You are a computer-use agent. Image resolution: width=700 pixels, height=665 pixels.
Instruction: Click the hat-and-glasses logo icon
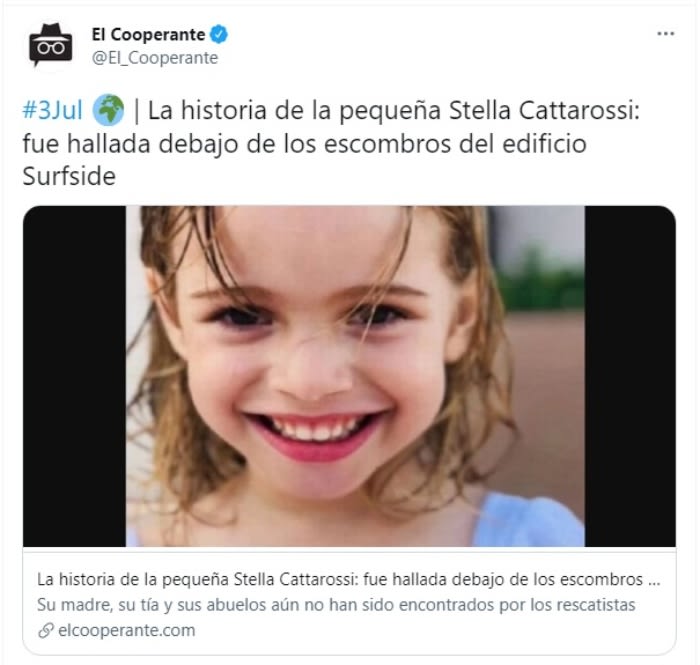point(50,44)
